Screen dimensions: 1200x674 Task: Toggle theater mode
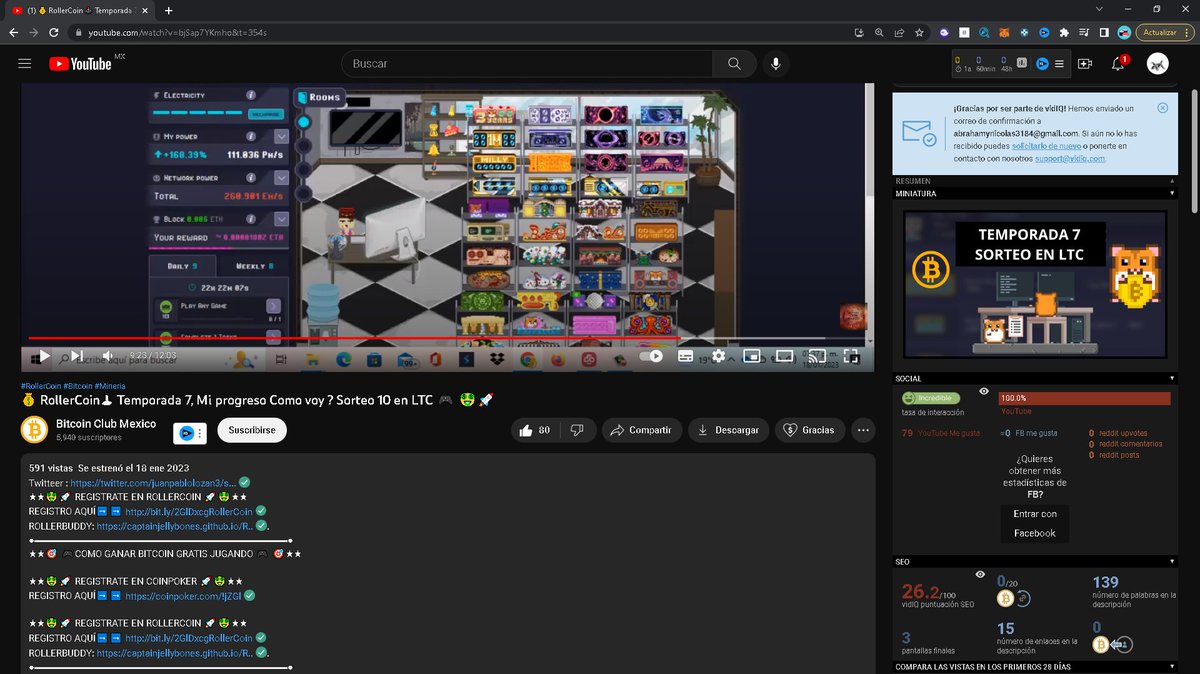785,356
